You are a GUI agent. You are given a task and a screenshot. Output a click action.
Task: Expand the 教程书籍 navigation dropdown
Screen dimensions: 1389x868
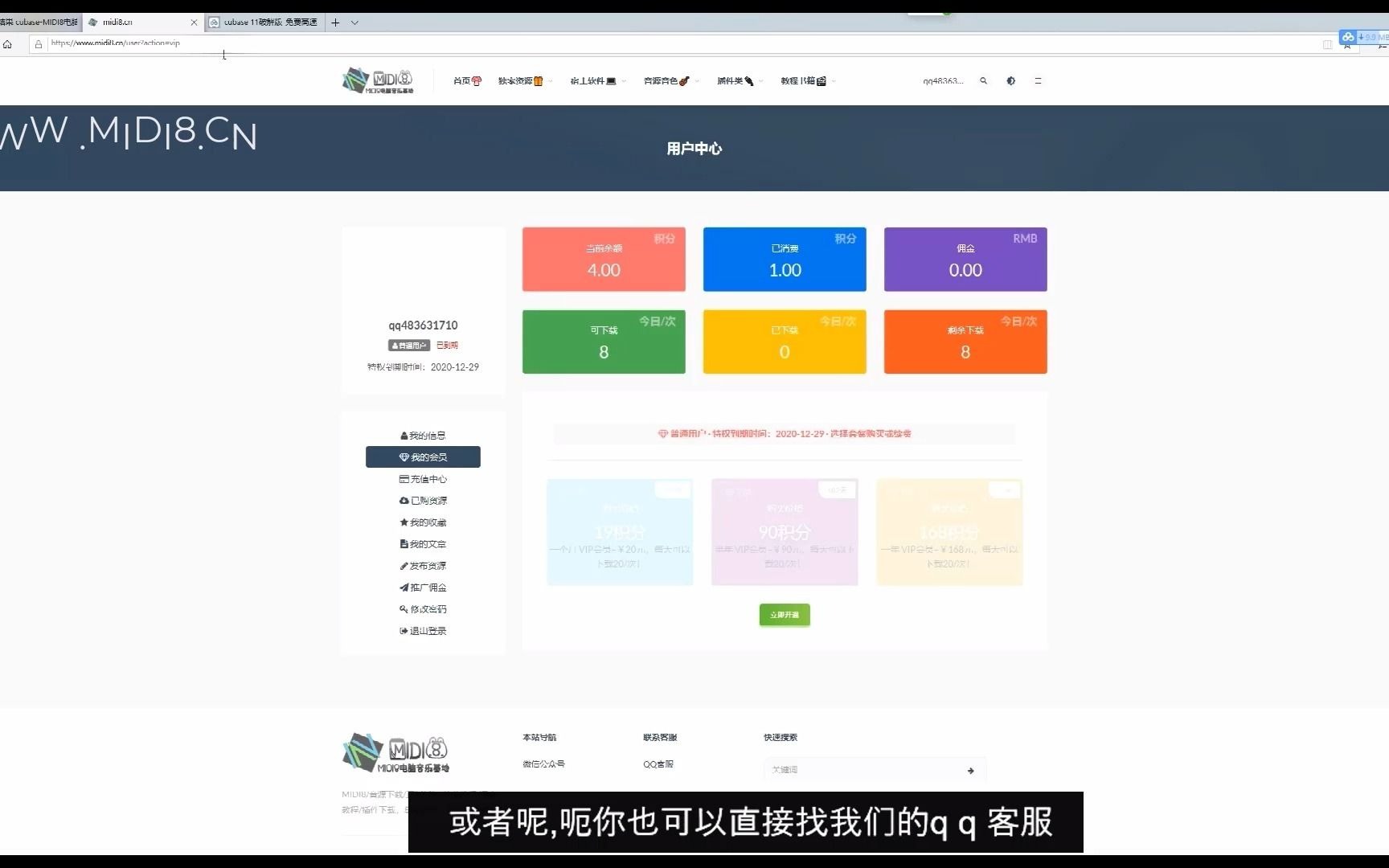coord(808,81)
